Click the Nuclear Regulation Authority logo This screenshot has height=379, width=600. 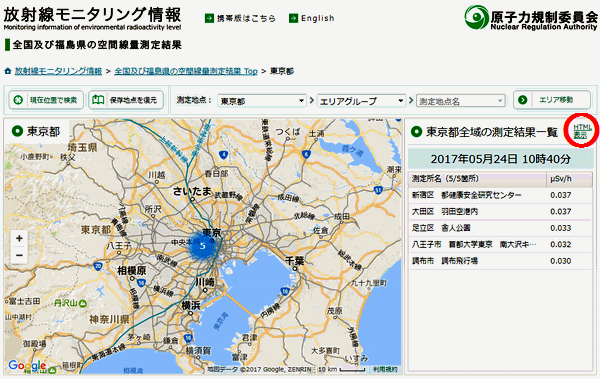point(531,18)
